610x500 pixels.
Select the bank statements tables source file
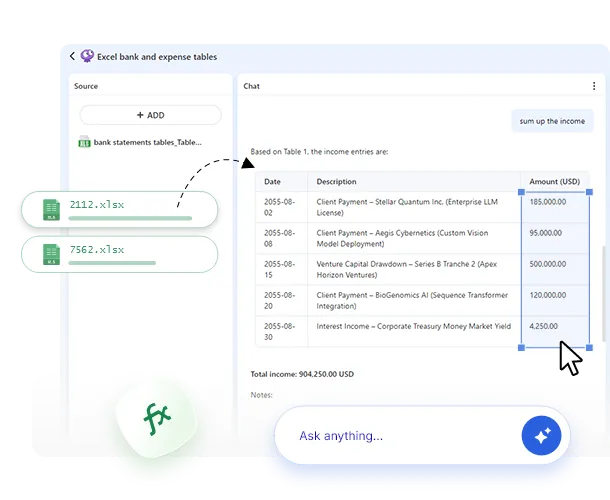click(x=140, y=142)
